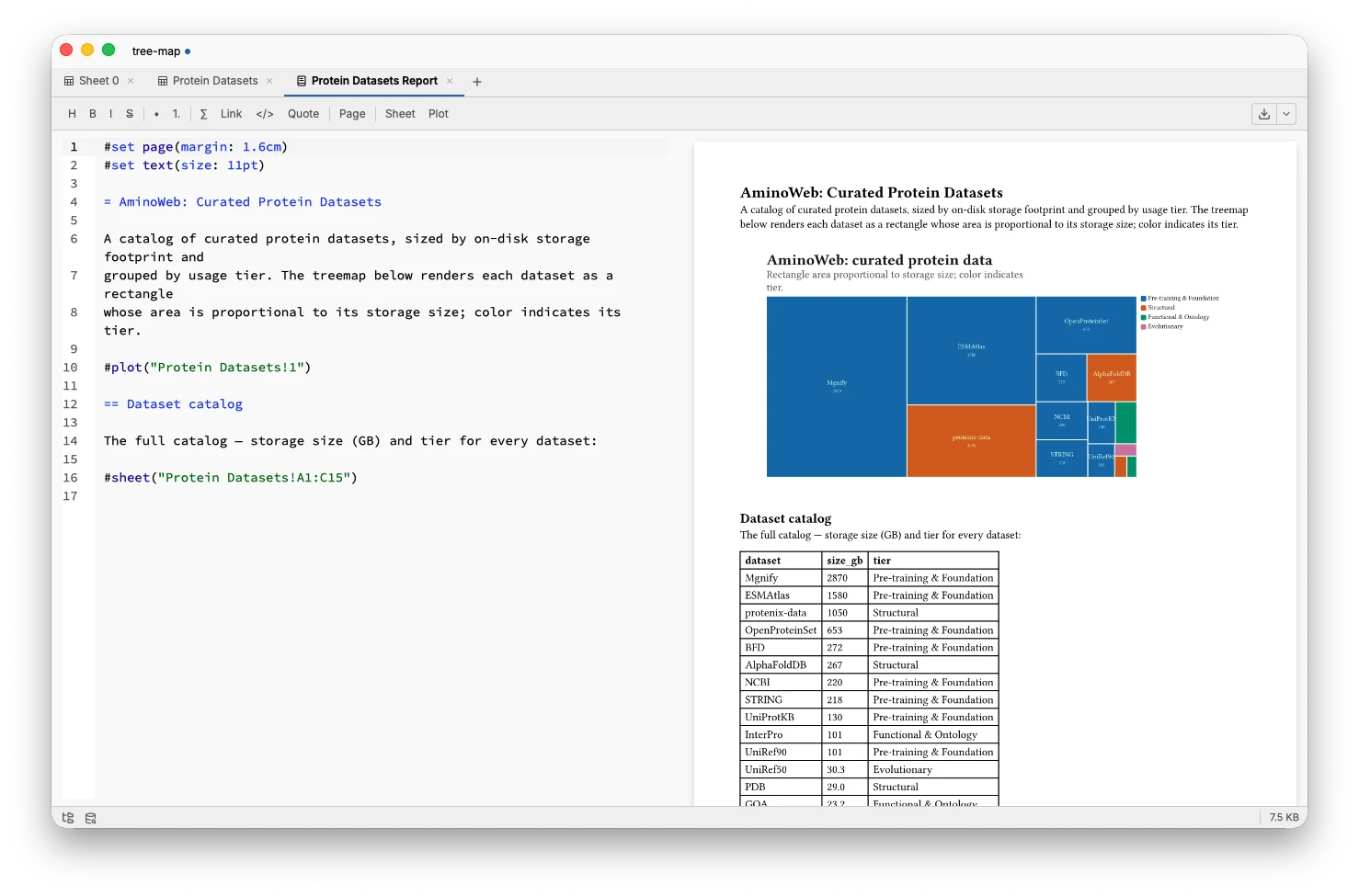
Task: Click the Structural legend swatch
Action: [x=1144, y=308]
